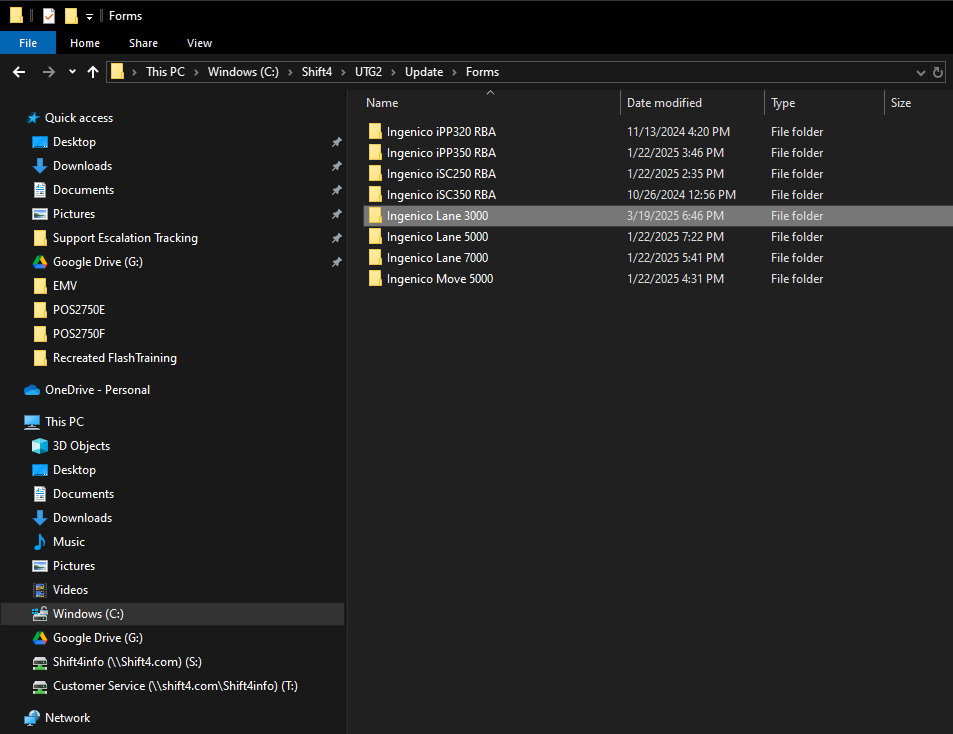This screenshot has height=734, width=953.
Task: Click the Refresh icon in address bar
Action: [x=938, y=72]
